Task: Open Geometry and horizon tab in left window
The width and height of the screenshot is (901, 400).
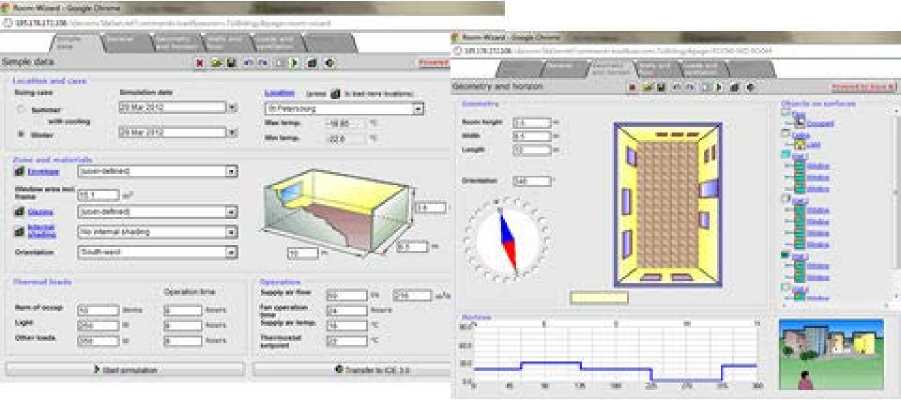Action: click(x=179, y=43)
